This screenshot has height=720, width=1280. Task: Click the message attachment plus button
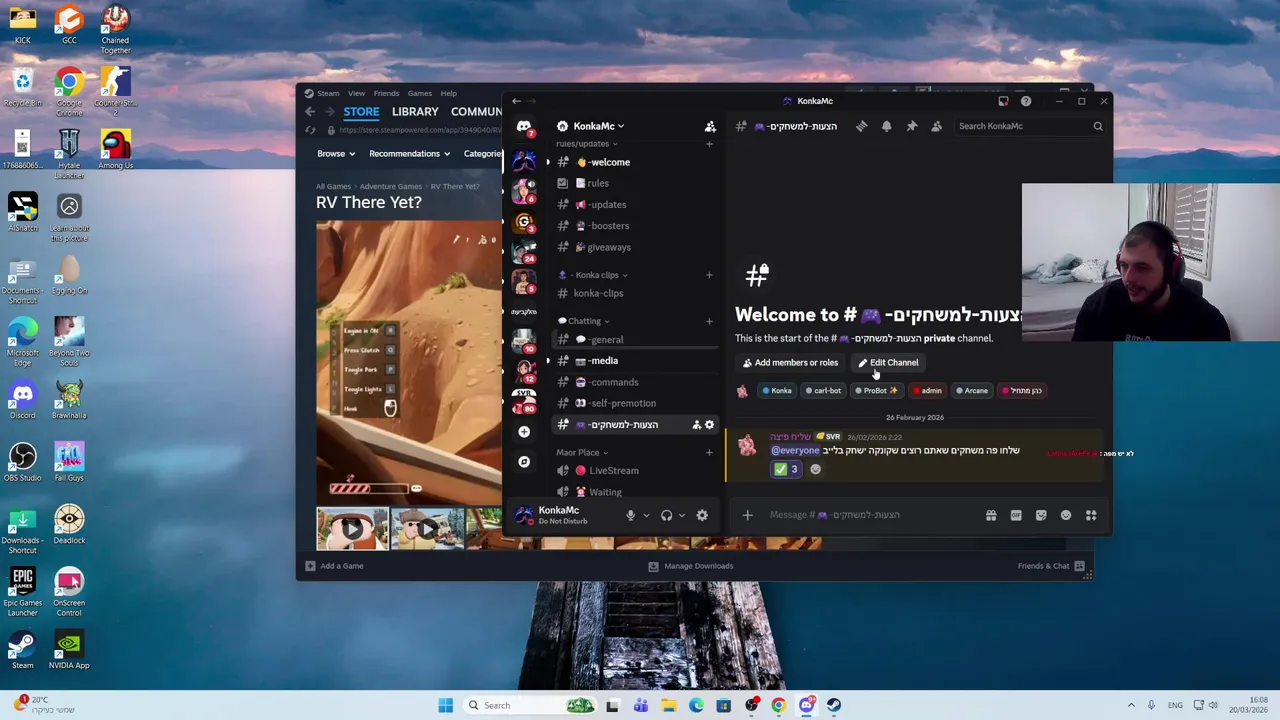(x=747, y=515)
